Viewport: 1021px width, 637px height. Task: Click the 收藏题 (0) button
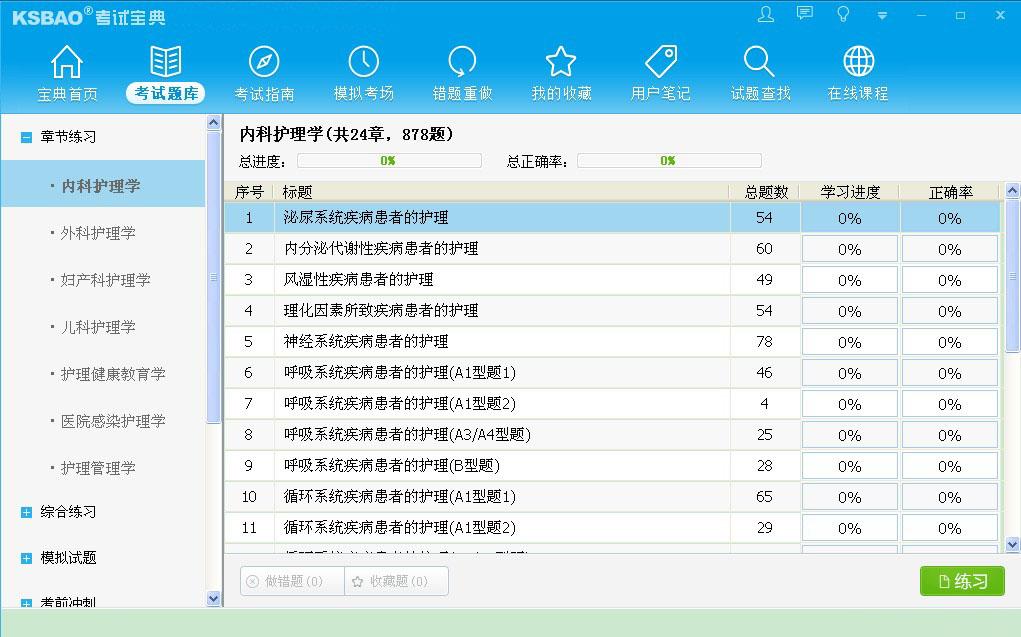click(x=397, y=581)
